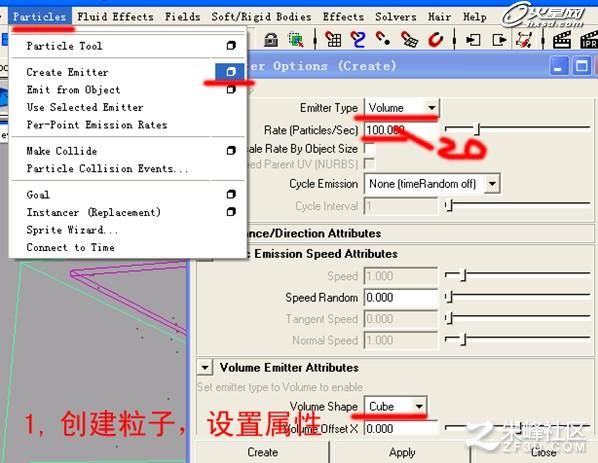Click the Snap to view planes icon
The image size is (598, 463).
click(x=409, y=39)
